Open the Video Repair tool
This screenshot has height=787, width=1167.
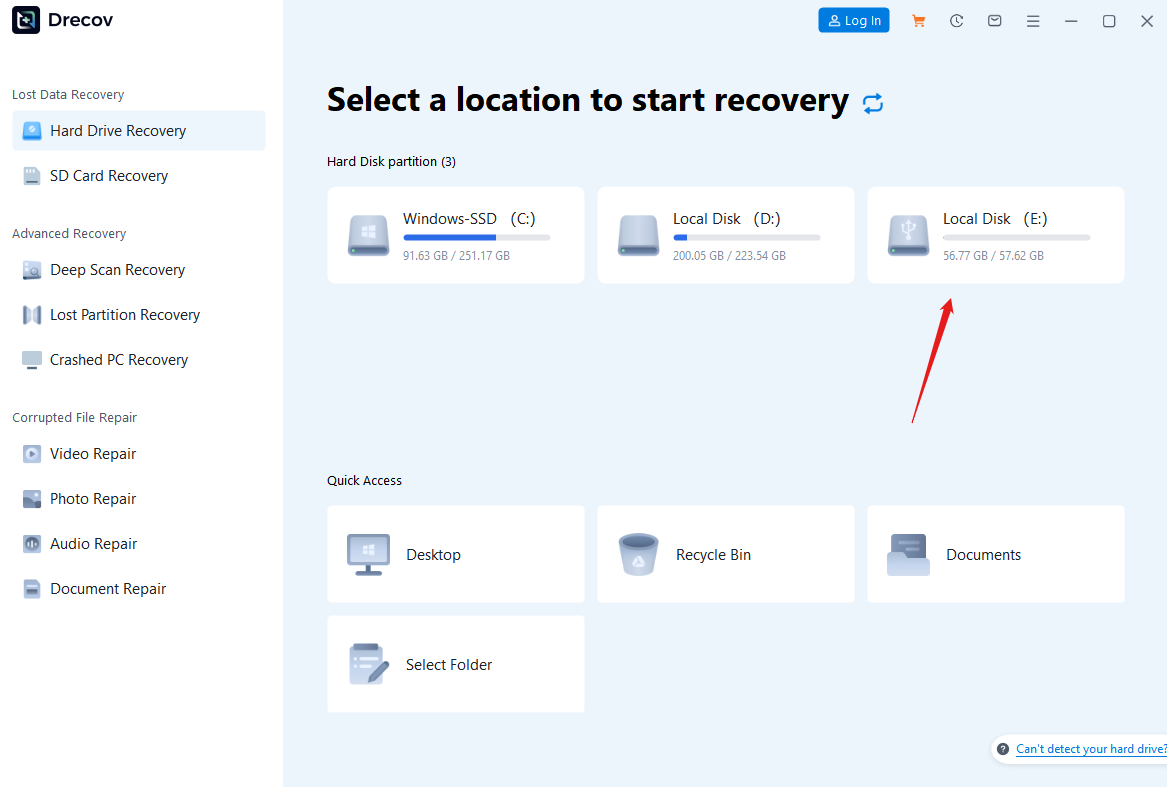tap(91, 453)
